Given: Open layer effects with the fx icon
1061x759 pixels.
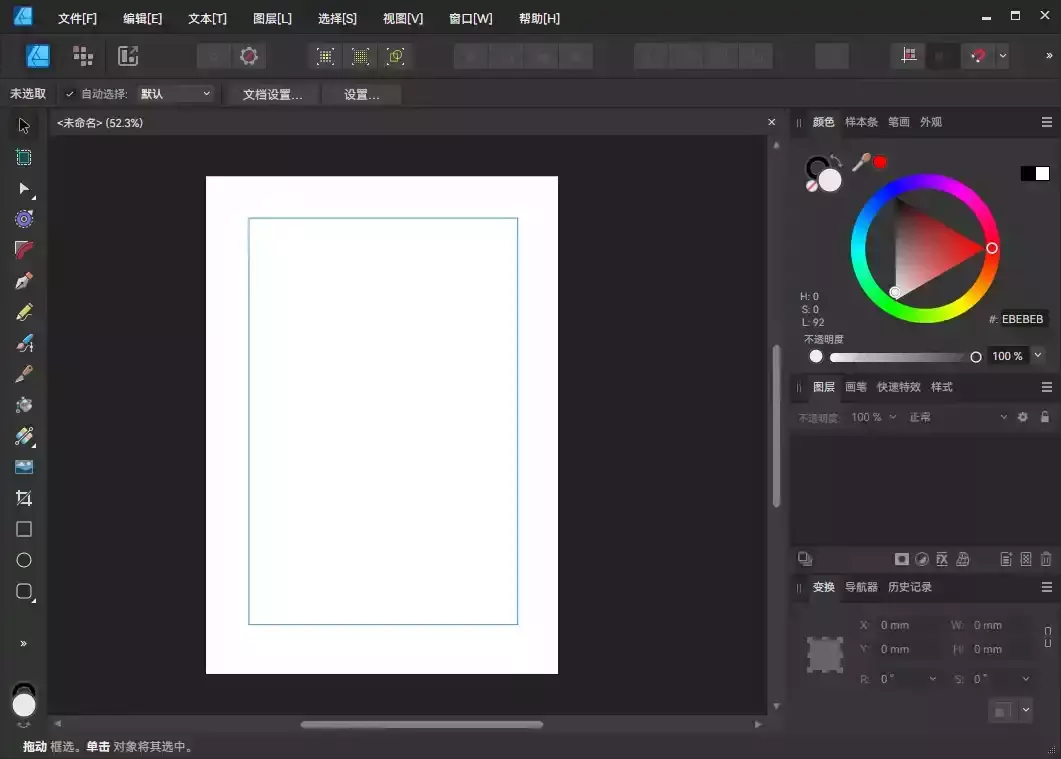Looking at the screenshot, I should [941, 559].
